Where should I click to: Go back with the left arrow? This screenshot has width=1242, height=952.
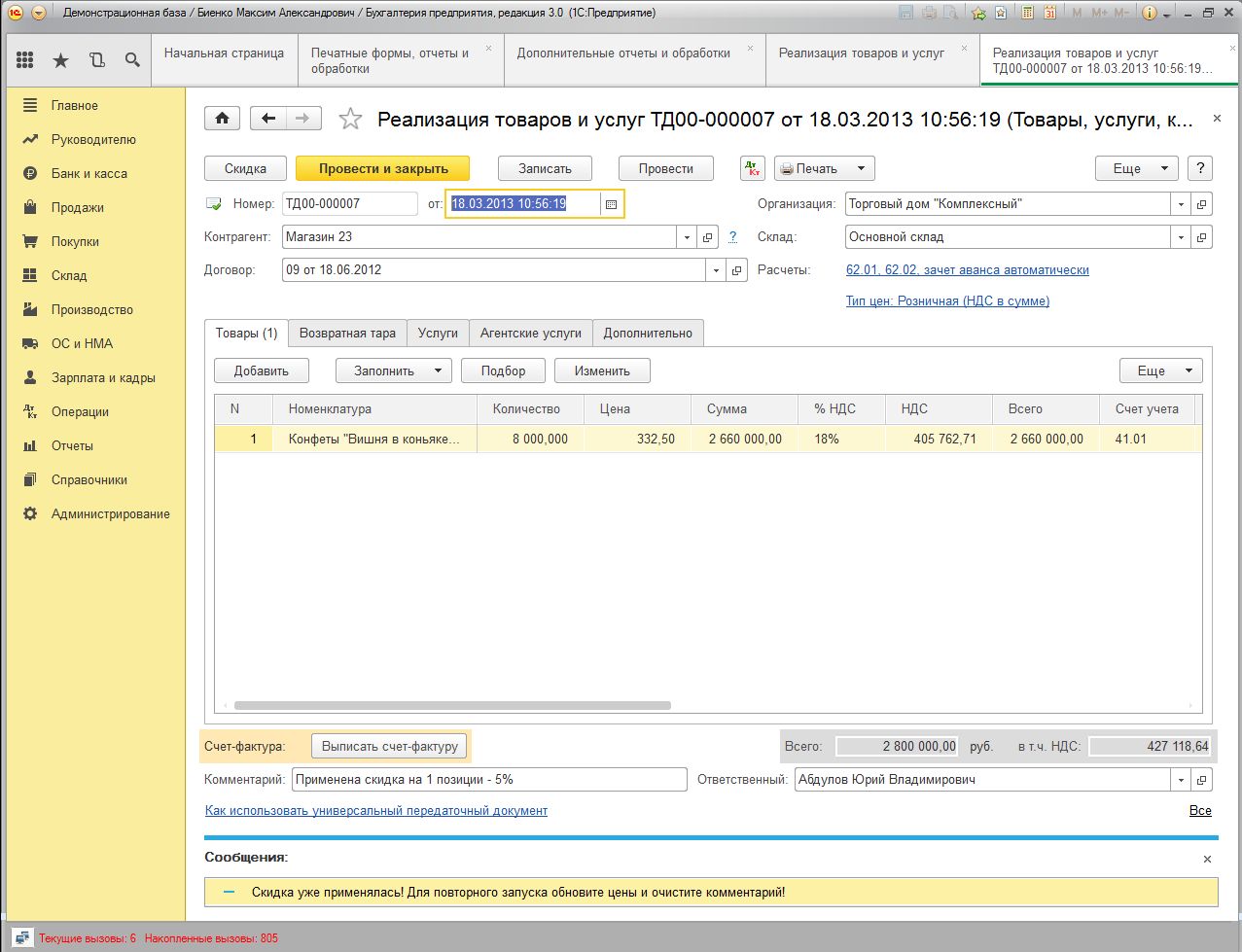pos(268,119)
